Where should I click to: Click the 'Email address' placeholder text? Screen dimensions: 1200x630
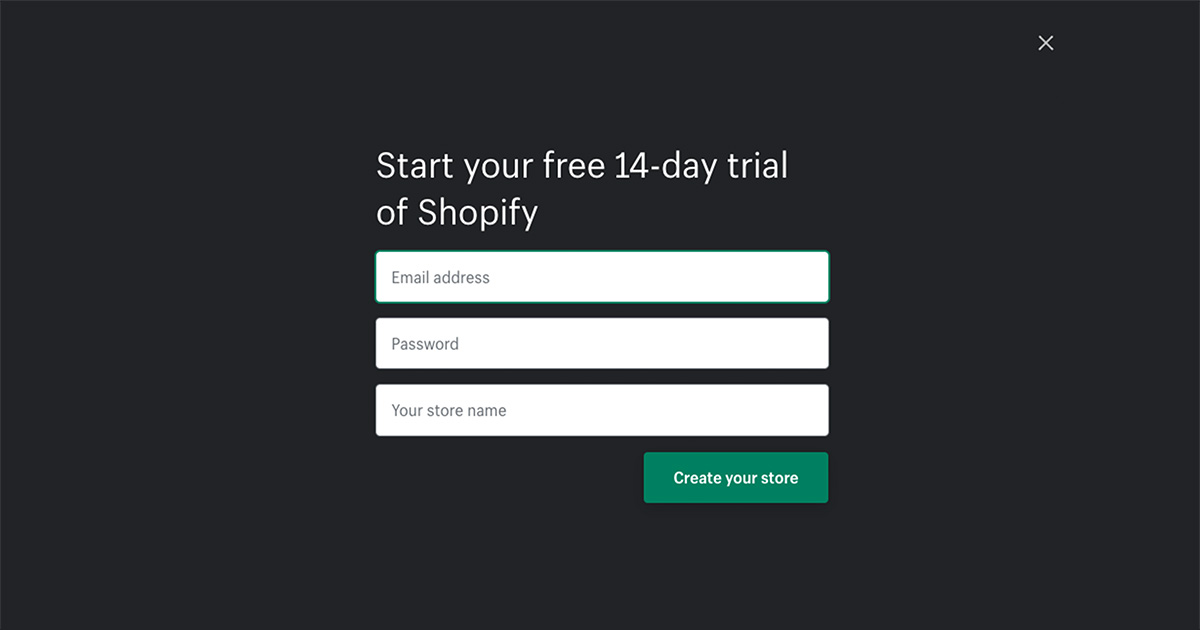point(440,277)
